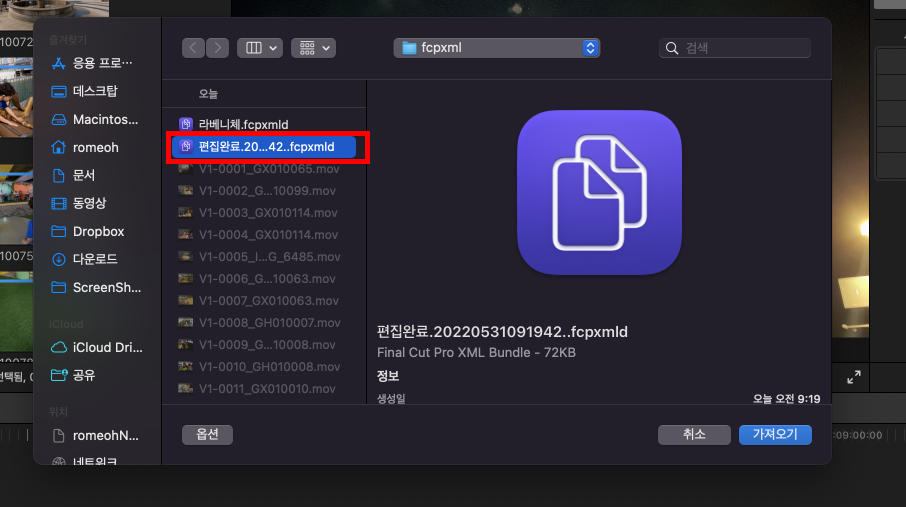Click the large XML bundle preview icon
Image resolution: width=906 pixels, height=507 pixels.
pos(599,193)
